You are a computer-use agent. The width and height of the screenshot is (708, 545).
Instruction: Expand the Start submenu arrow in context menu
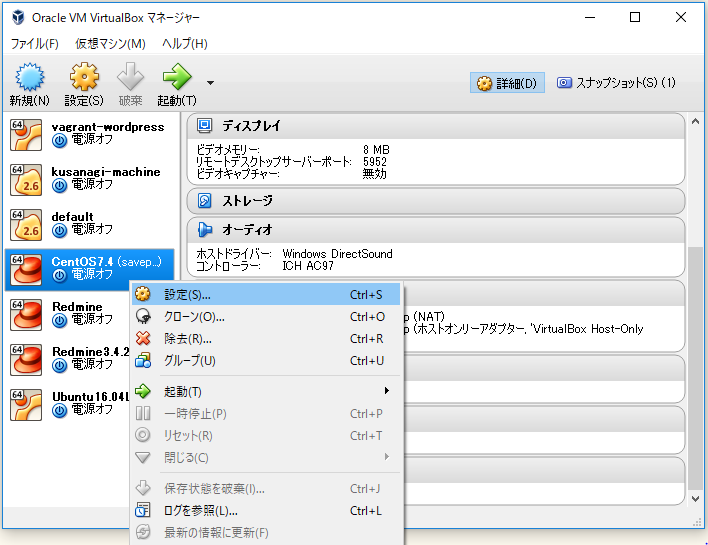(x=387, y=391)
